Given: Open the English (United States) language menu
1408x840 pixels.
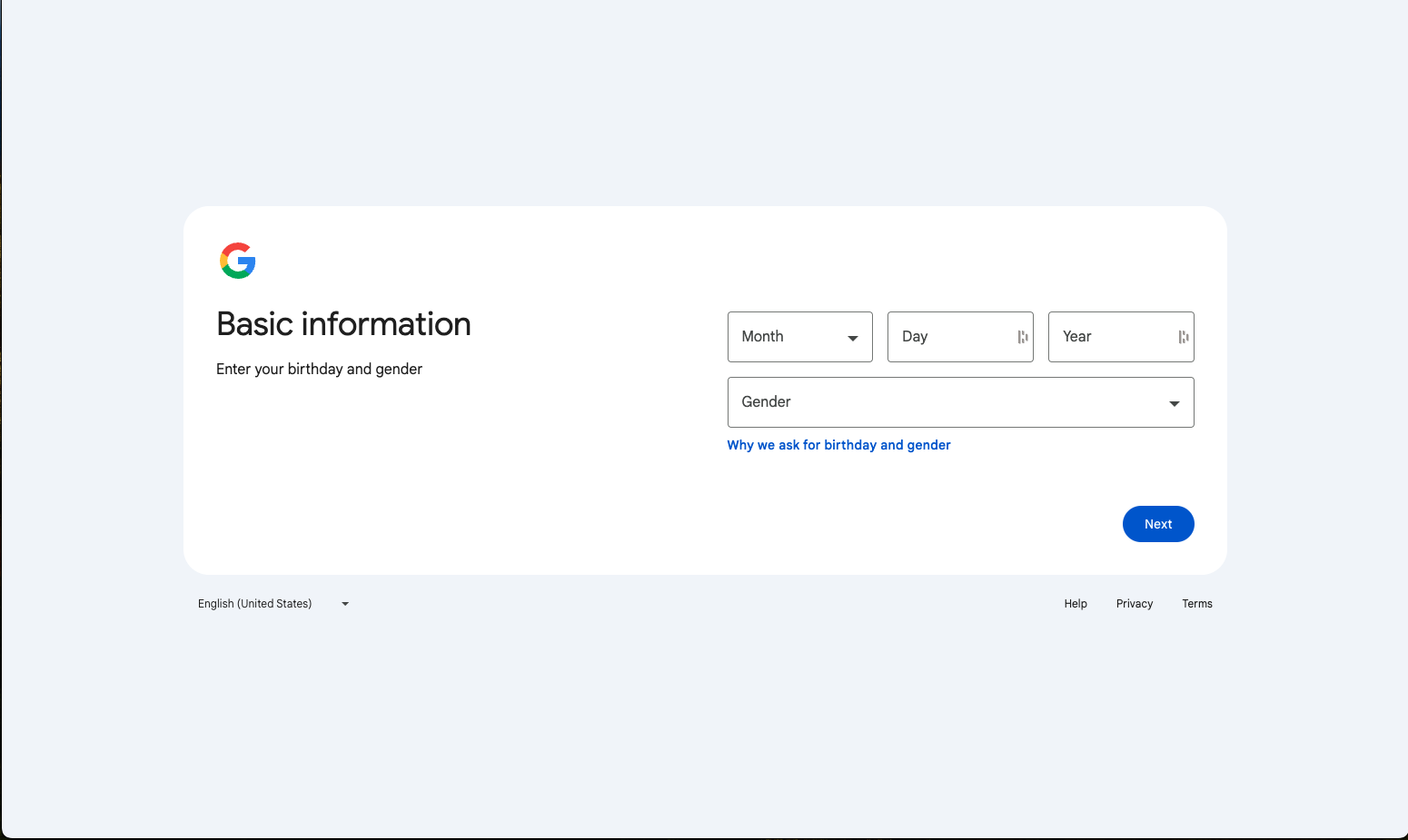Looking at the screenshot, I should click(255, 604).
